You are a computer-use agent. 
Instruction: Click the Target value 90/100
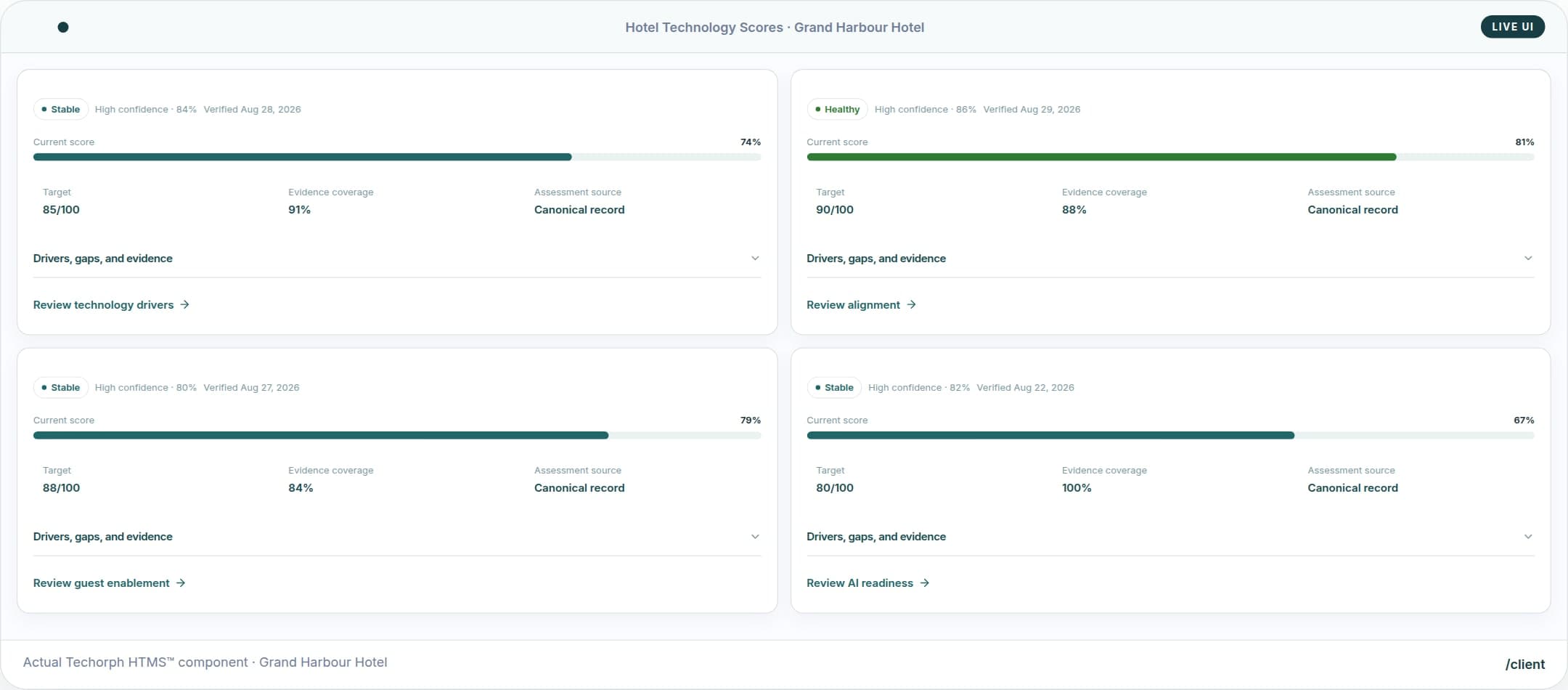coord(835,210)
